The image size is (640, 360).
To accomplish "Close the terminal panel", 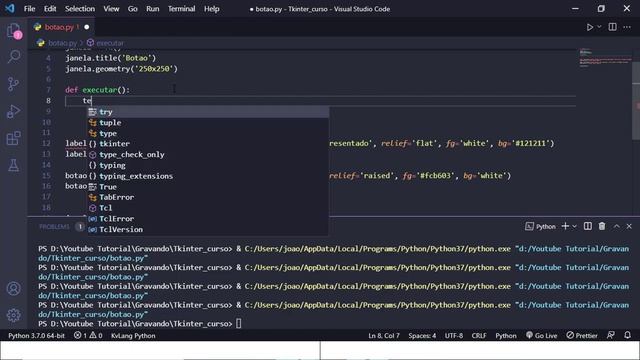I will 629,226.
